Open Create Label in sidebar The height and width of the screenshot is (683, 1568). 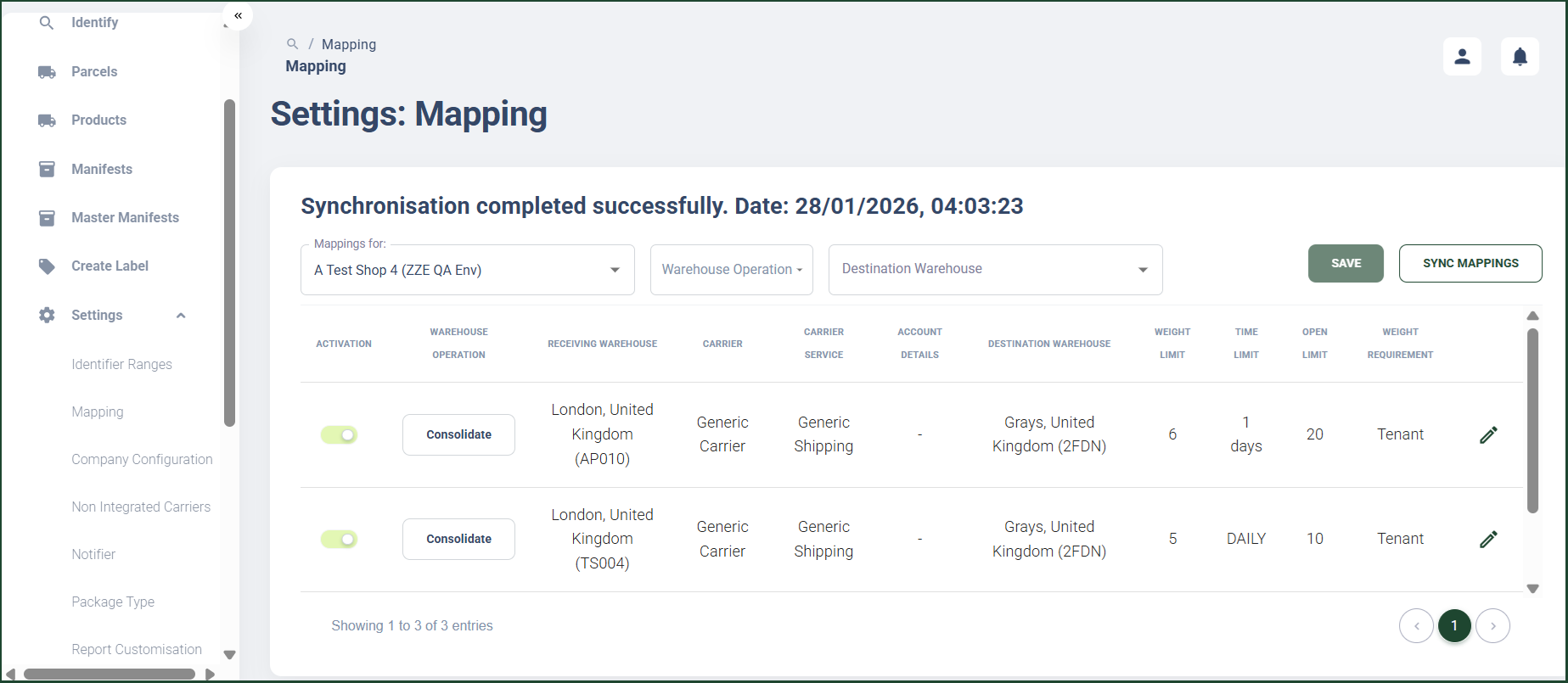[x=110, y=266]
